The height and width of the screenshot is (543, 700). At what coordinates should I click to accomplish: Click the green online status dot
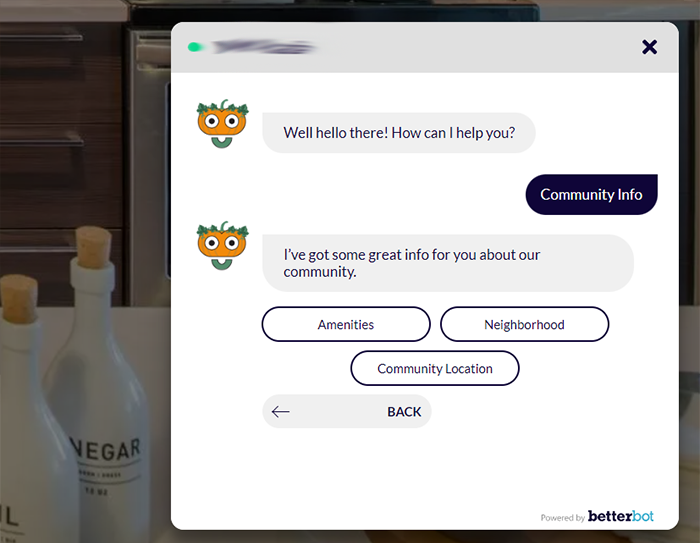(x=194, y=47)
